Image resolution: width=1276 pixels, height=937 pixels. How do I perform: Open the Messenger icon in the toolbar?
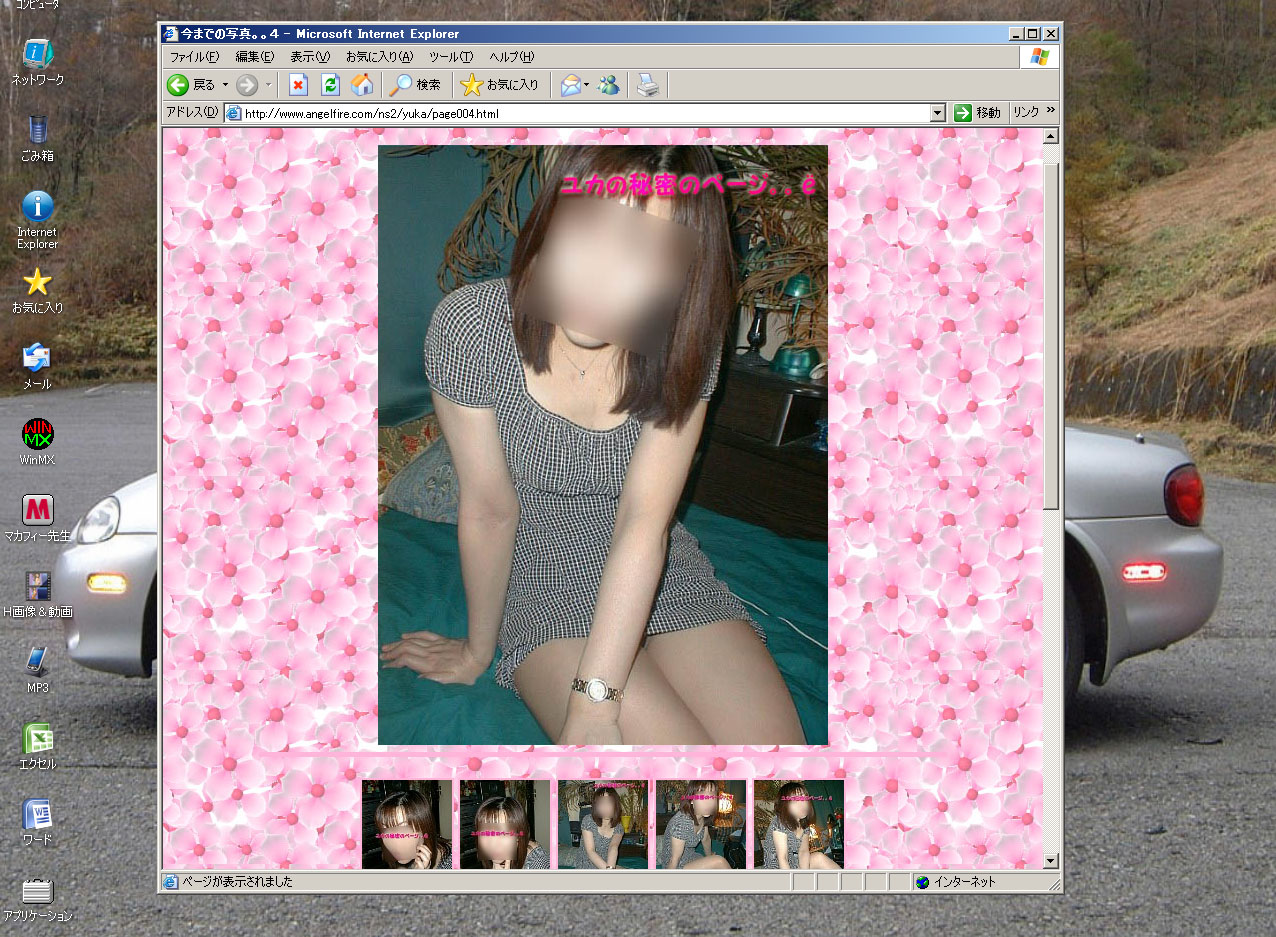tap(608, 85)
